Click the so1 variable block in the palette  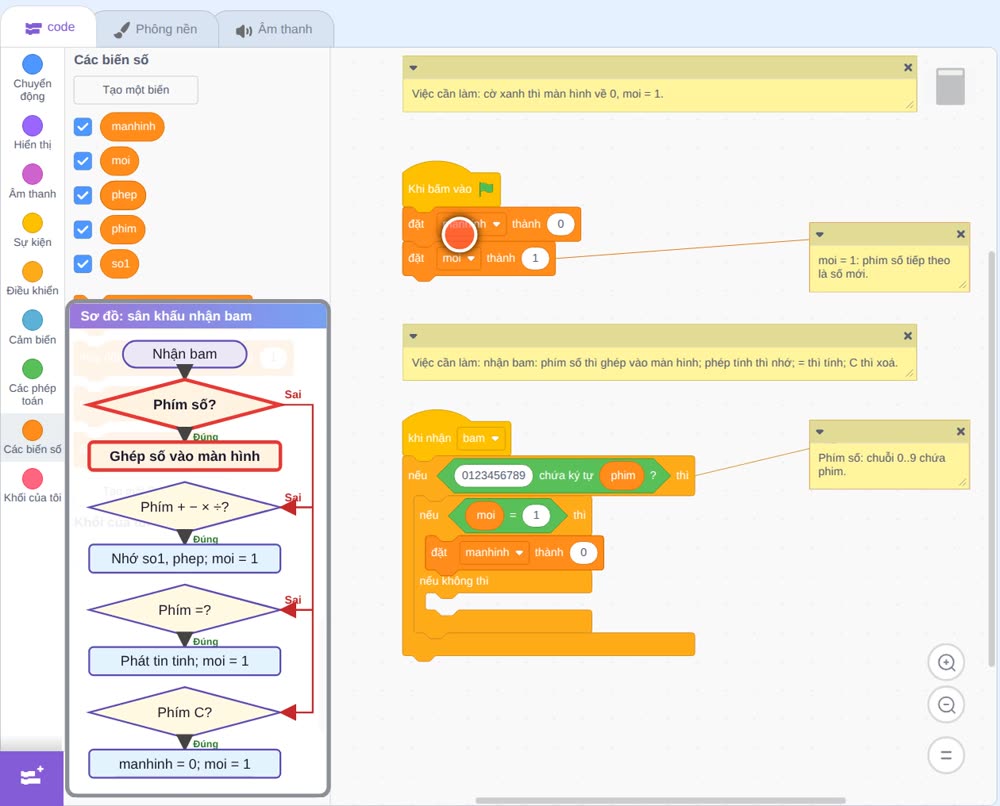[120, 264]
